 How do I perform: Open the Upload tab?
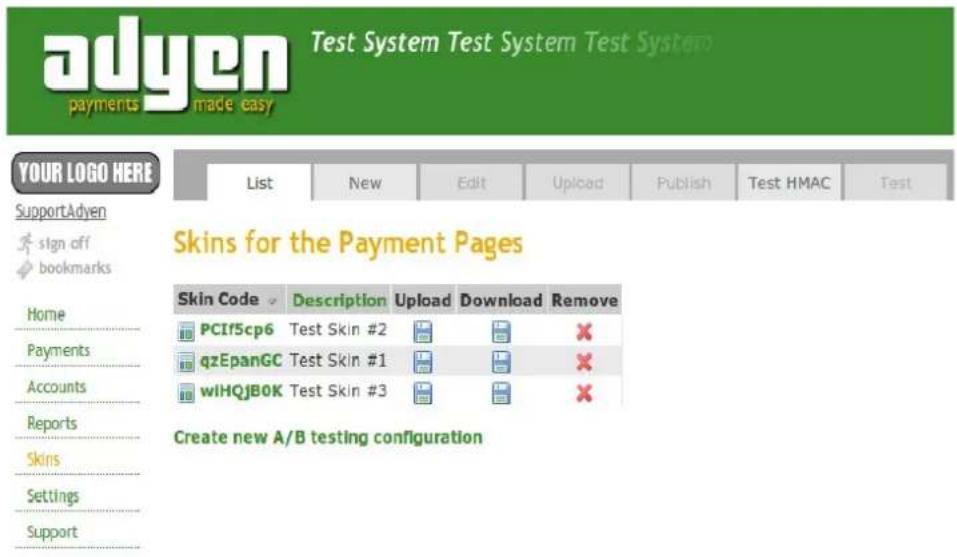click(x=577, y=182)
